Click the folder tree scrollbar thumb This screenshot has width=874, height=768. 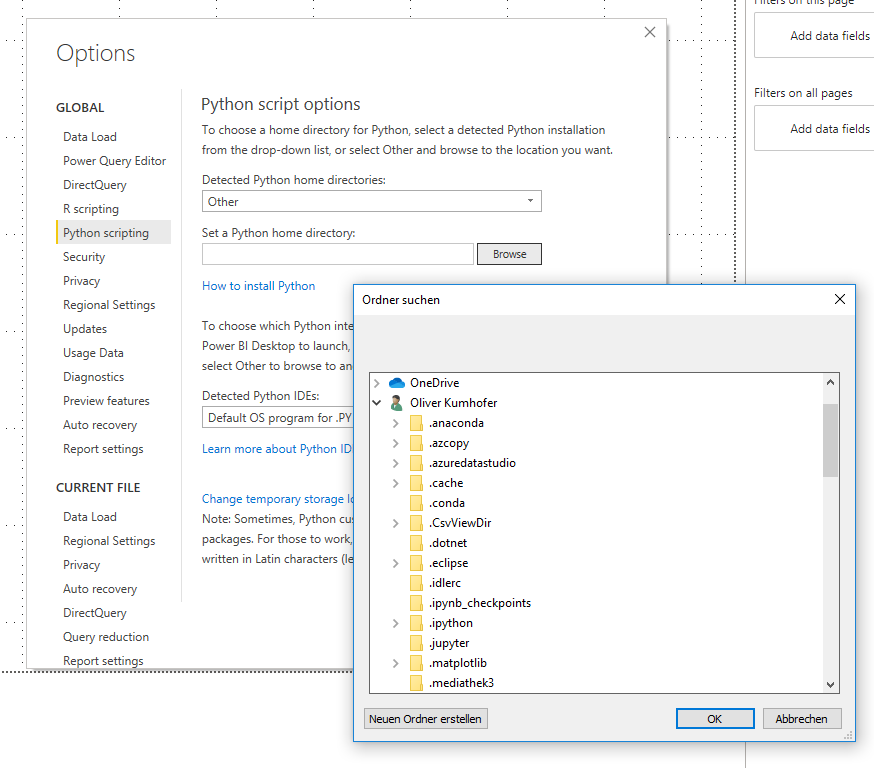pyautogui.click(x=830, y=440)
